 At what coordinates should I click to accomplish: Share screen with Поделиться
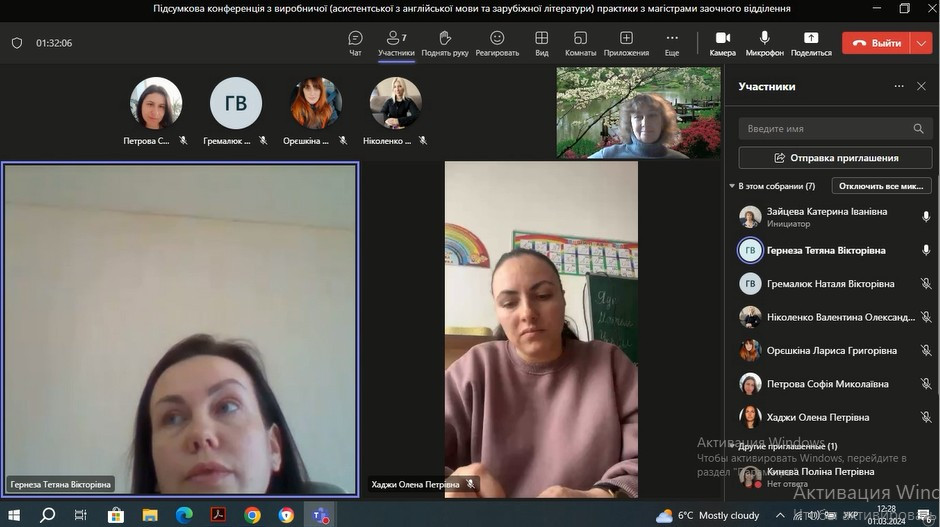[811, 43]
